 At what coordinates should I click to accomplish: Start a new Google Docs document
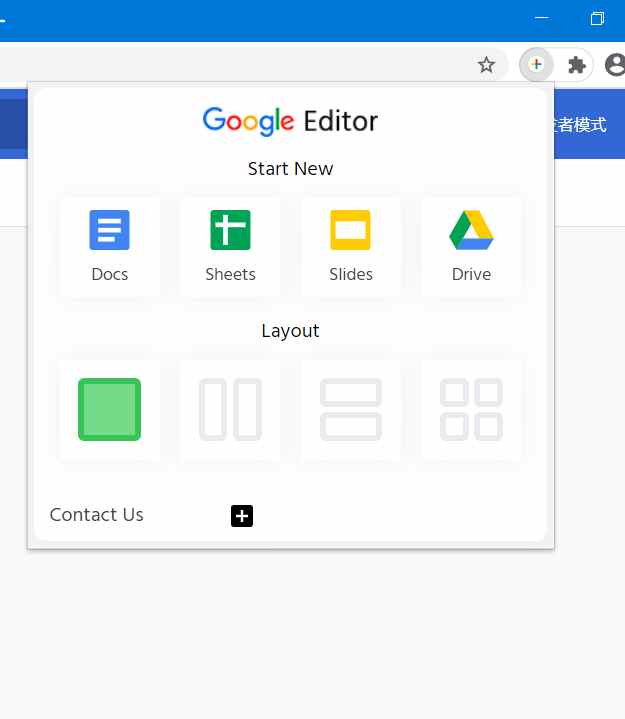click(110, 247)
